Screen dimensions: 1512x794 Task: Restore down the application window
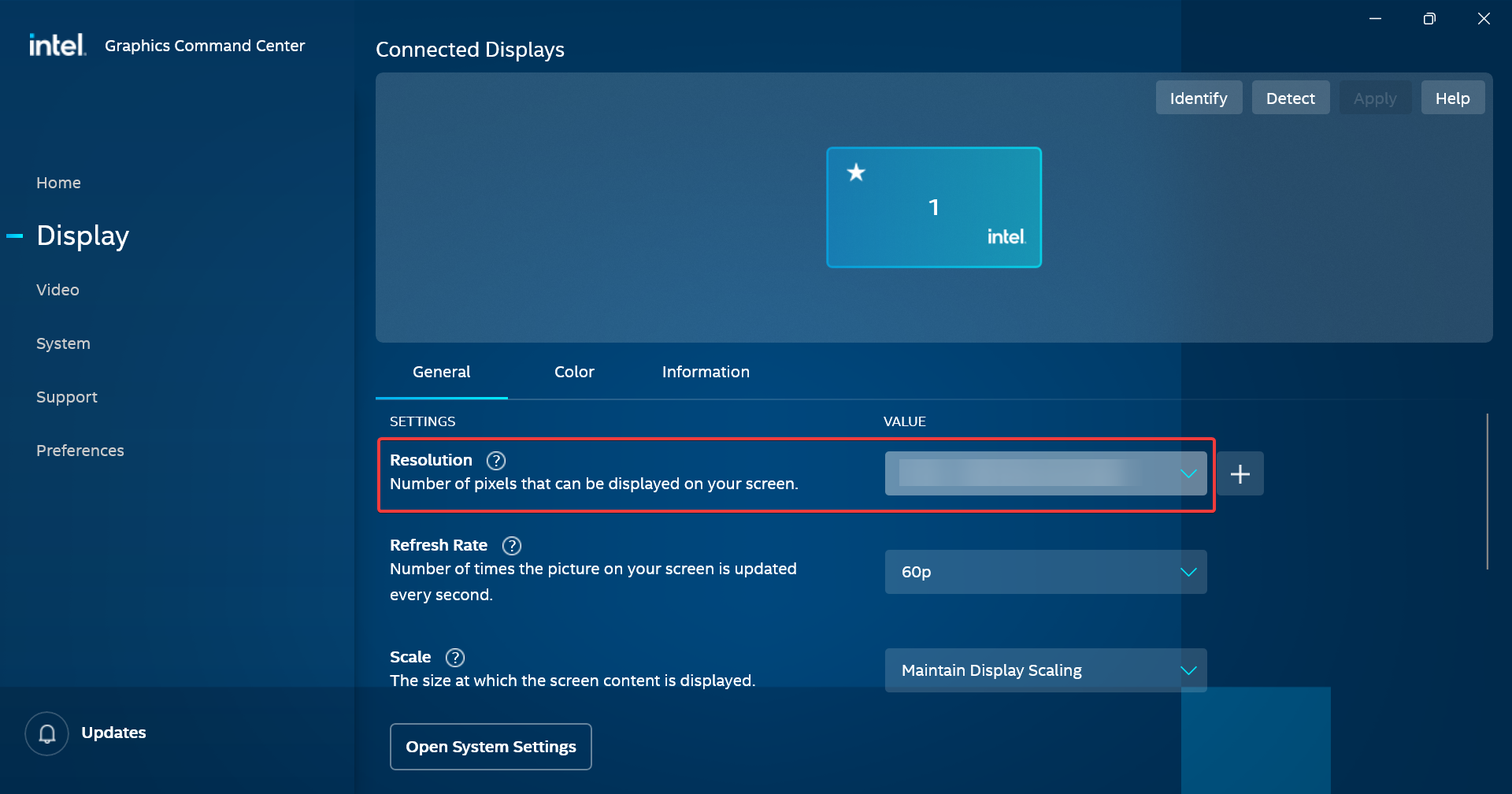1429,19
